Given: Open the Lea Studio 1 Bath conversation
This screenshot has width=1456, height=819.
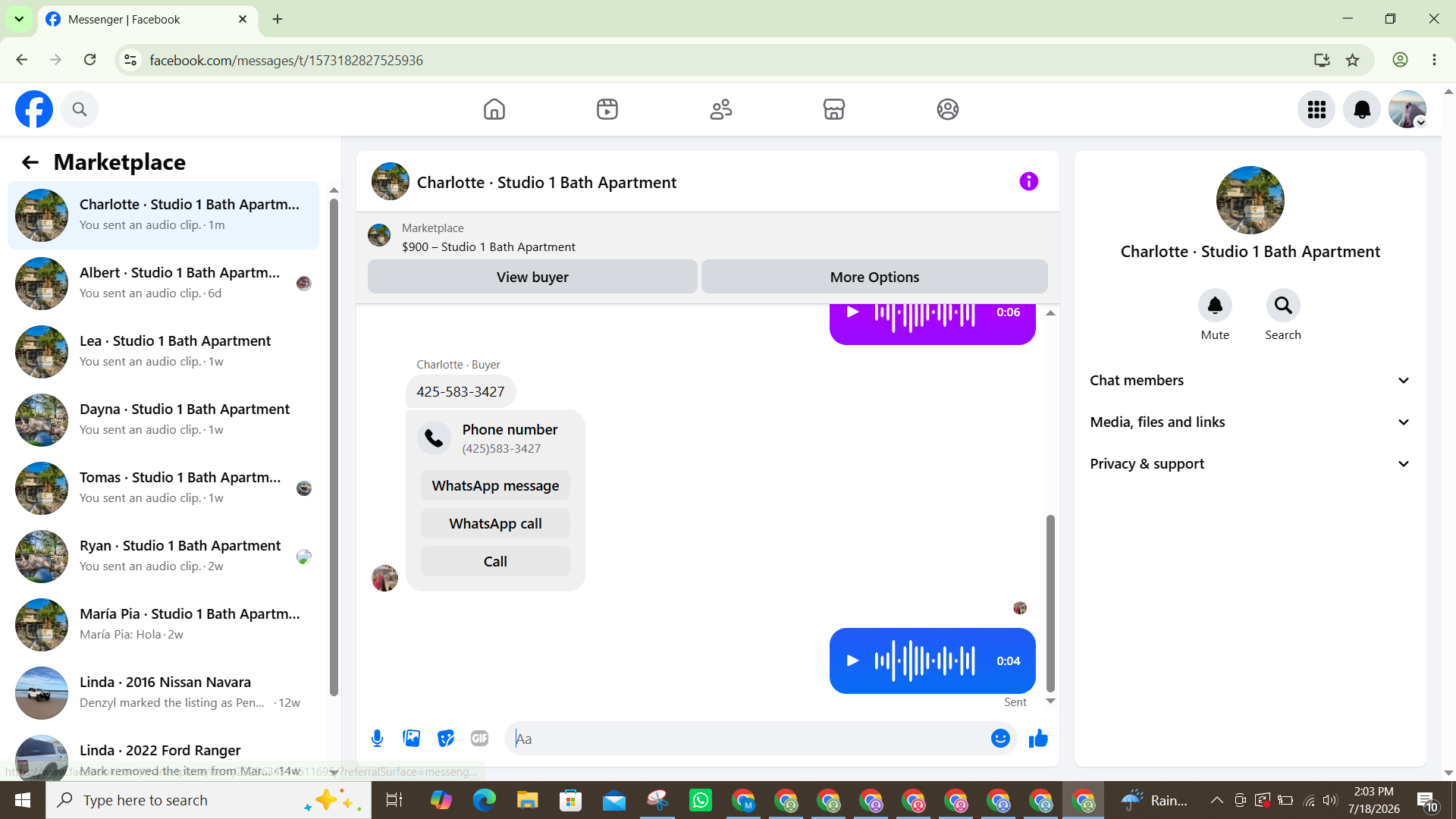Looking at the screenshot, I should tap(163, 351).
